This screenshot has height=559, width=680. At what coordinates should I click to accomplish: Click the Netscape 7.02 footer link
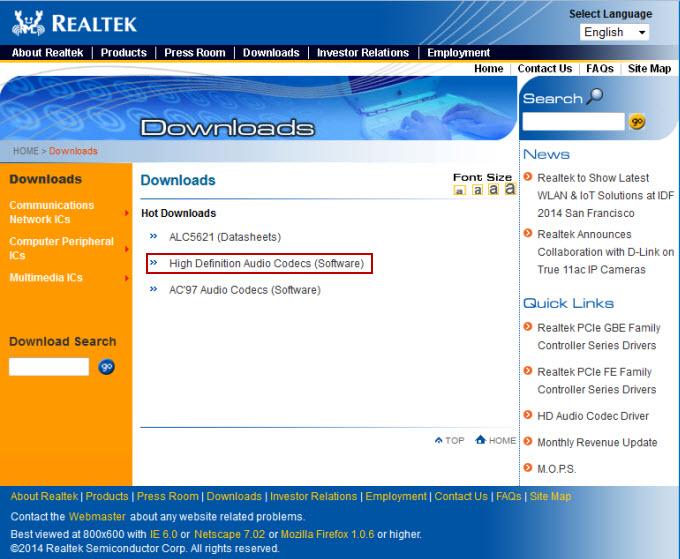click(229, 534)
